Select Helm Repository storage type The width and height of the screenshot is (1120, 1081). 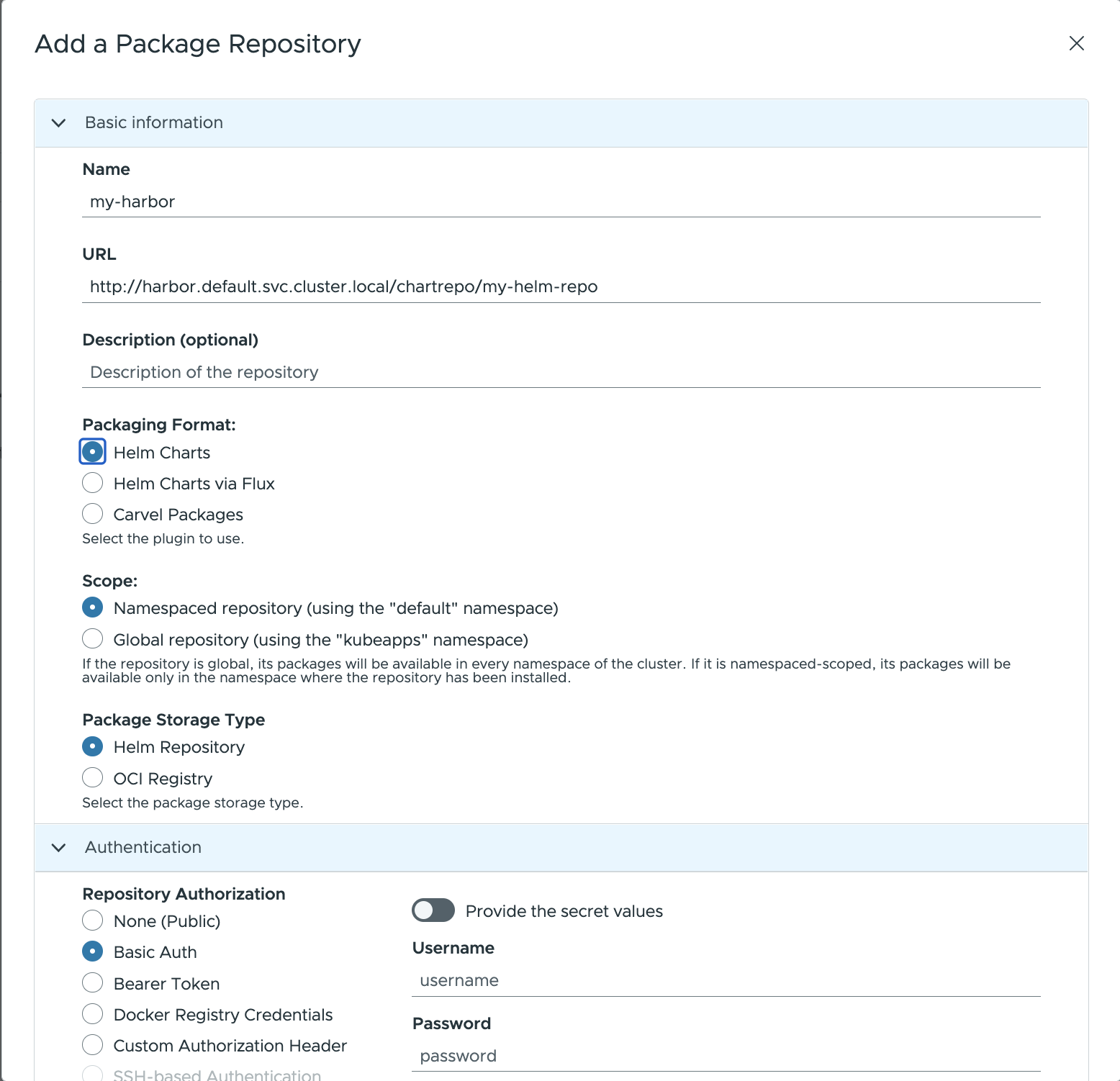tap(92, 746)
